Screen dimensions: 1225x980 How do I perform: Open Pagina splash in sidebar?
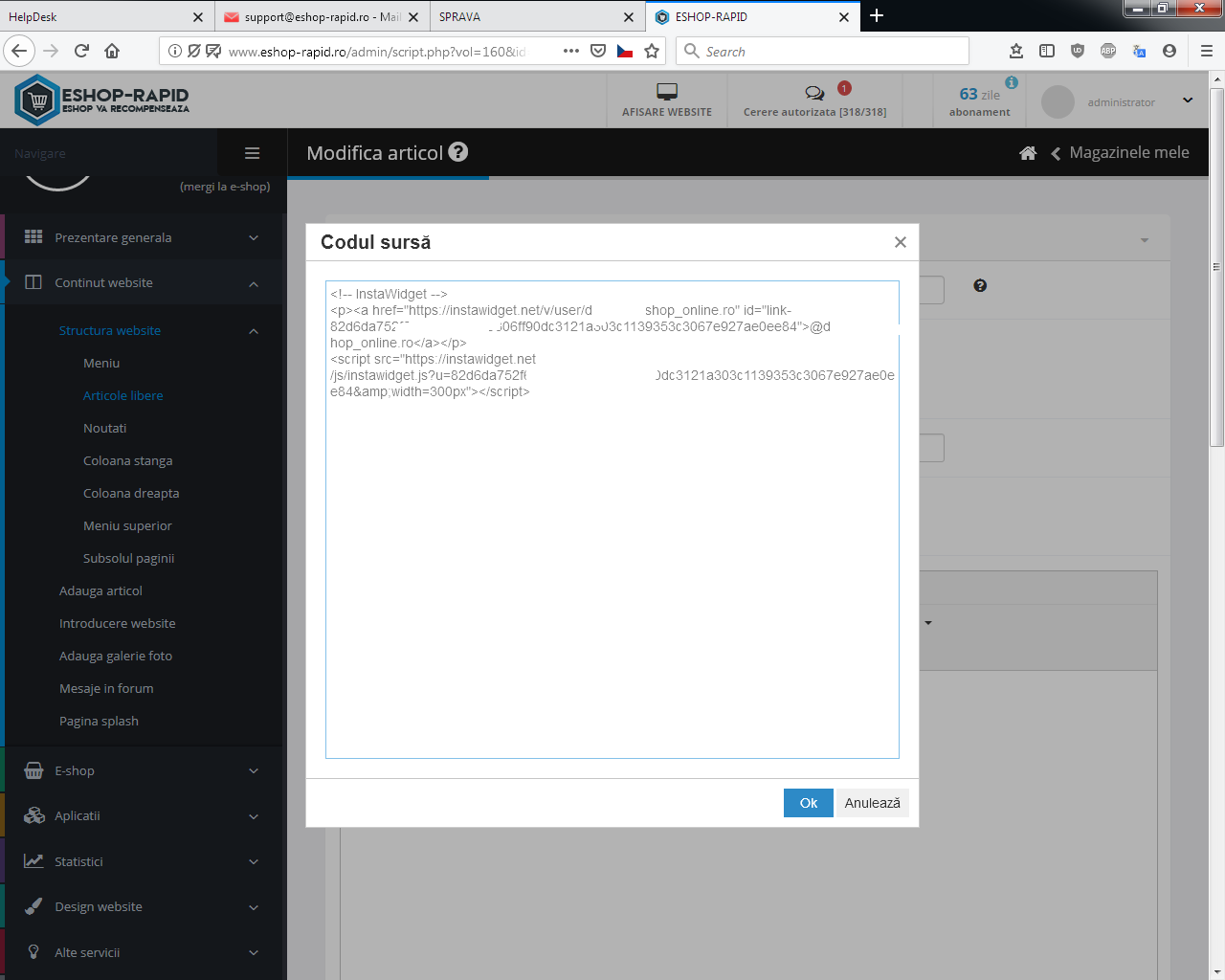tap(99, 721)
